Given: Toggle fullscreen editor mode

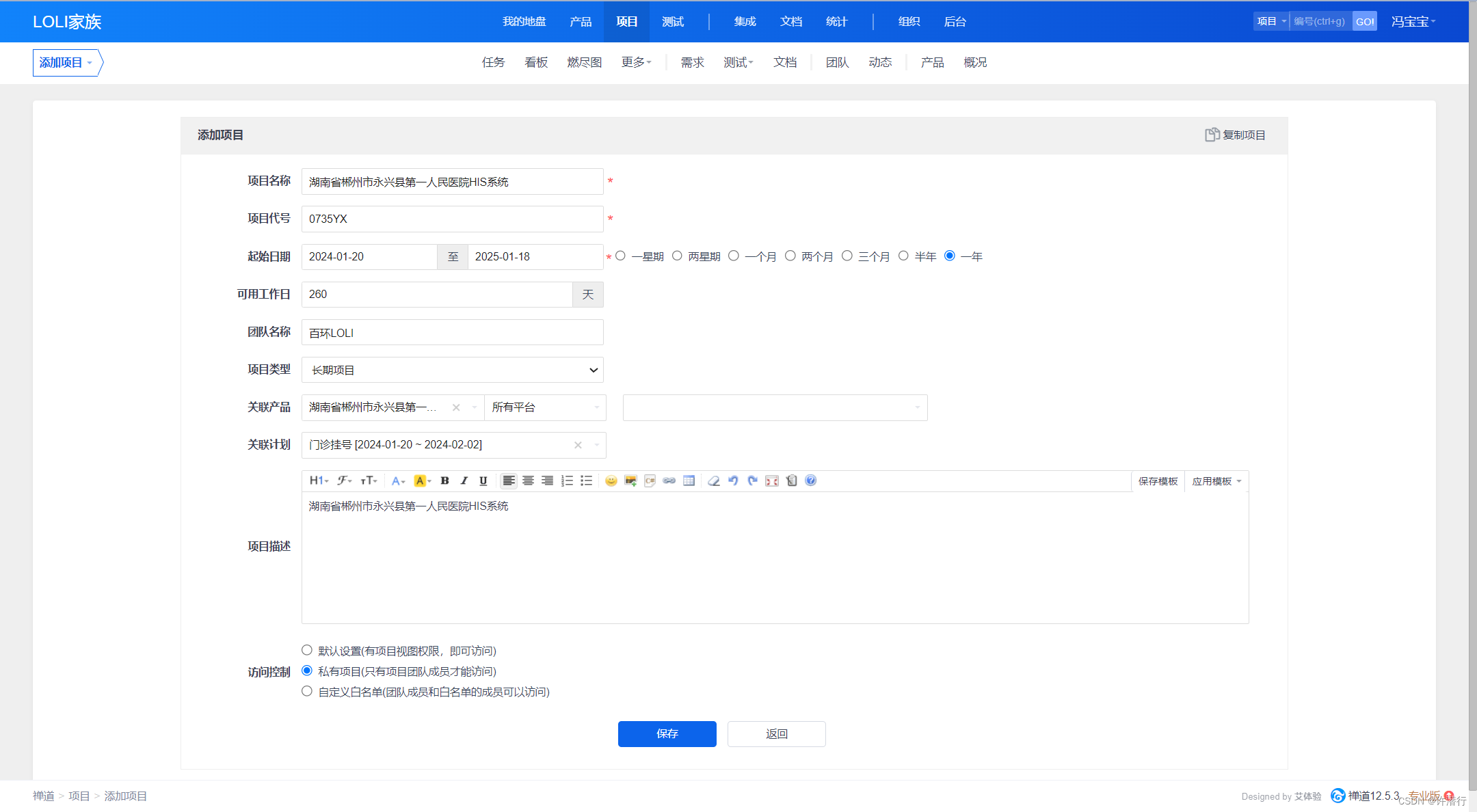Looking at the screenshot, I should point(772,481).
